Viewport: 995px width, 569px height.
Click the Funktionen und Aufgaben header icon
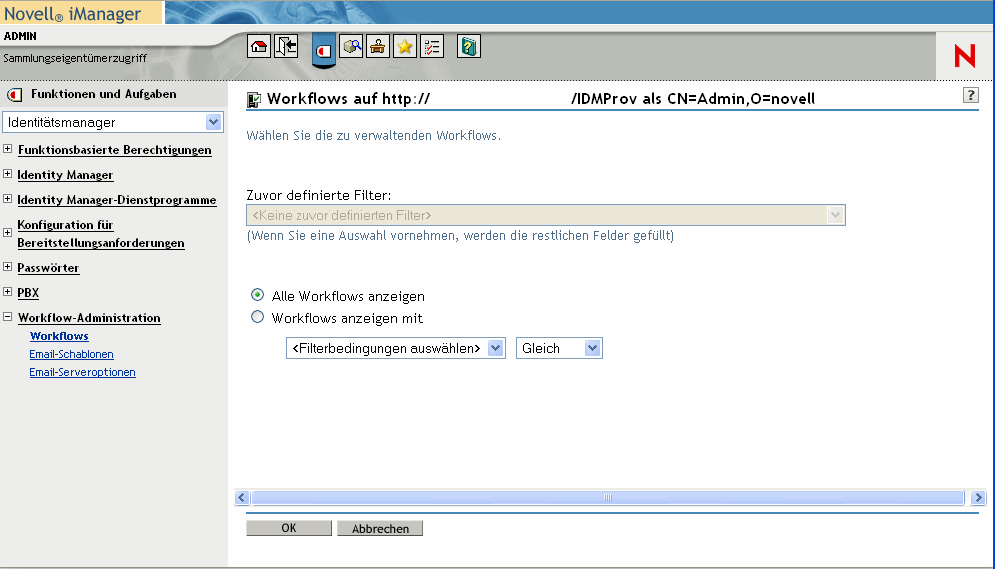(x=15, y=95)
